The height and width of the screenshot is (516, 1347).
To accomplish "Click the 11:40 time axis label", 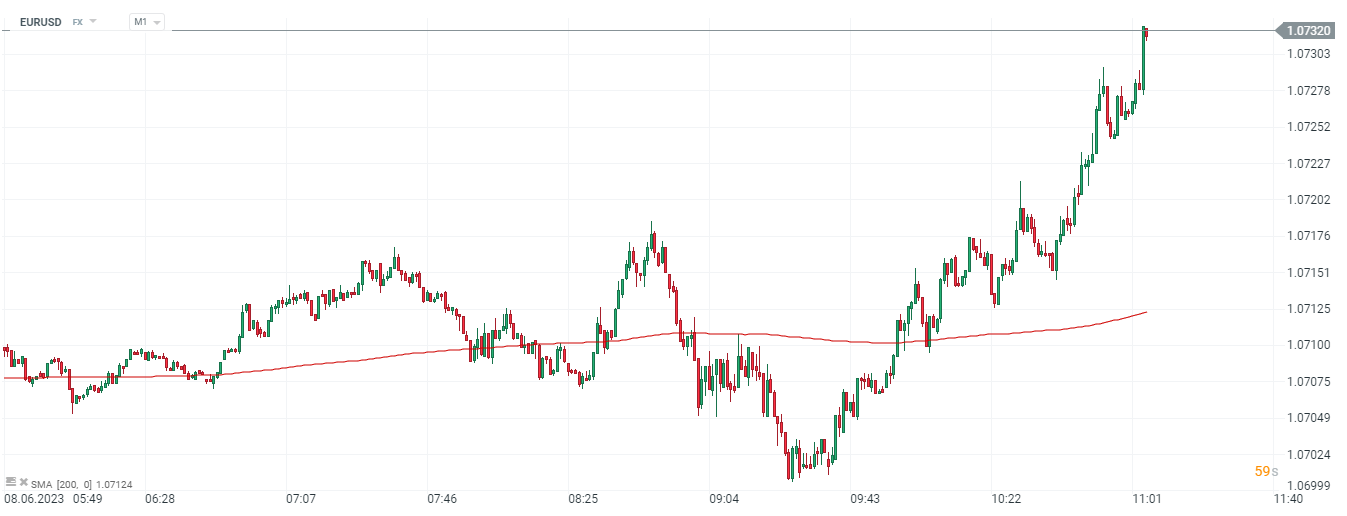I will pyautogui.click(x=1287, y=498).
